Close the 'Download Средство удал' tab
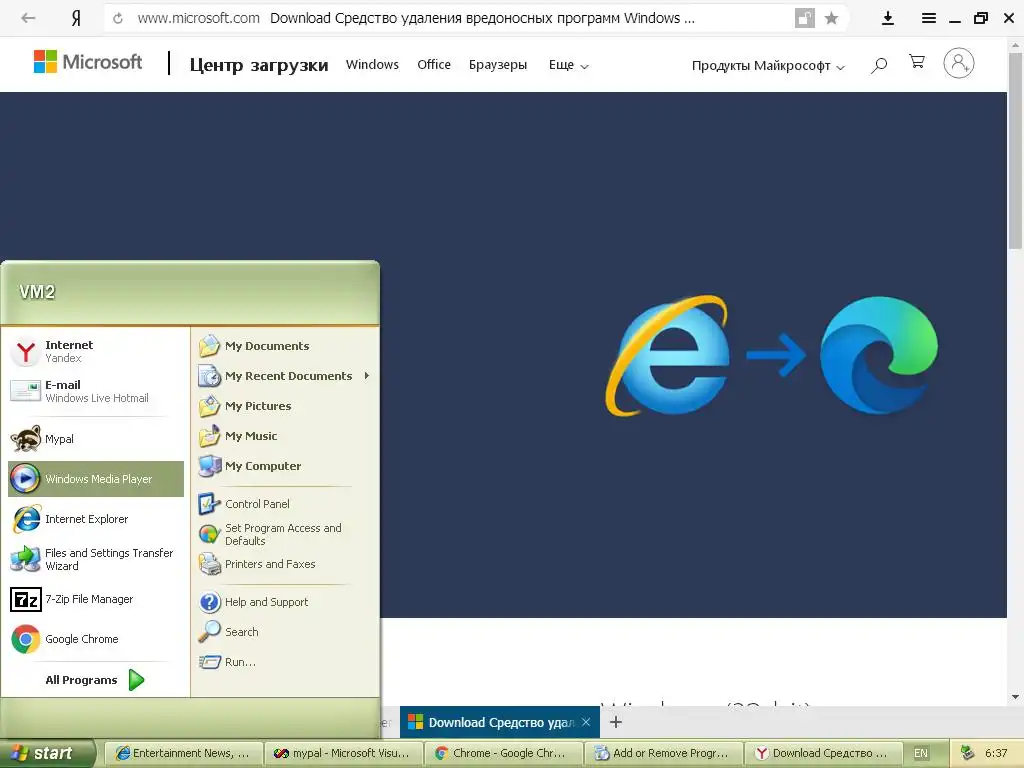Screen dimensions: 1024x768 (x=586, y=722)
